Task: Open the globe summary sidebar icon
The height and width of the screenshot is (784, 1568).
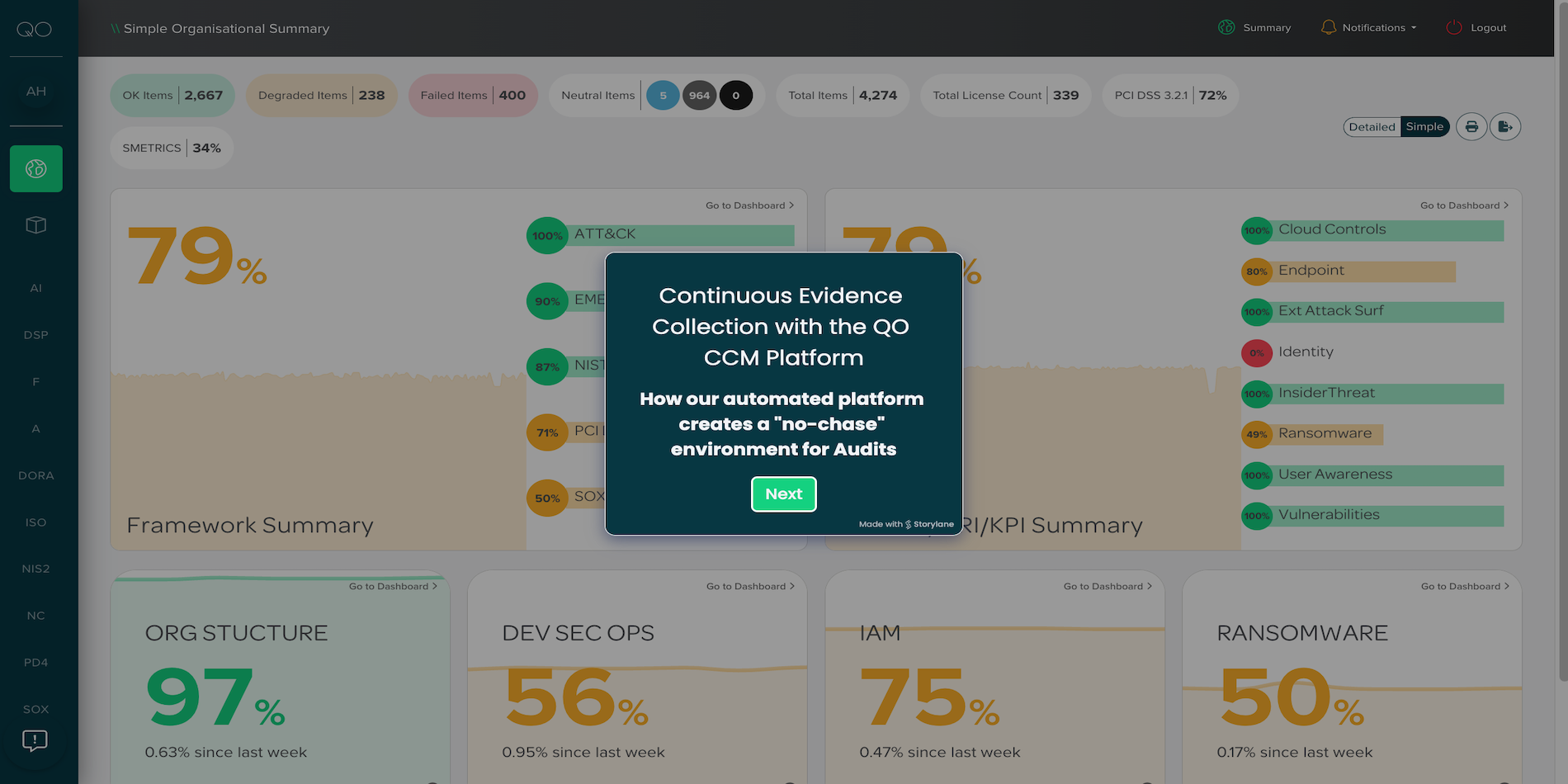Action: click(x=36, y=169)
